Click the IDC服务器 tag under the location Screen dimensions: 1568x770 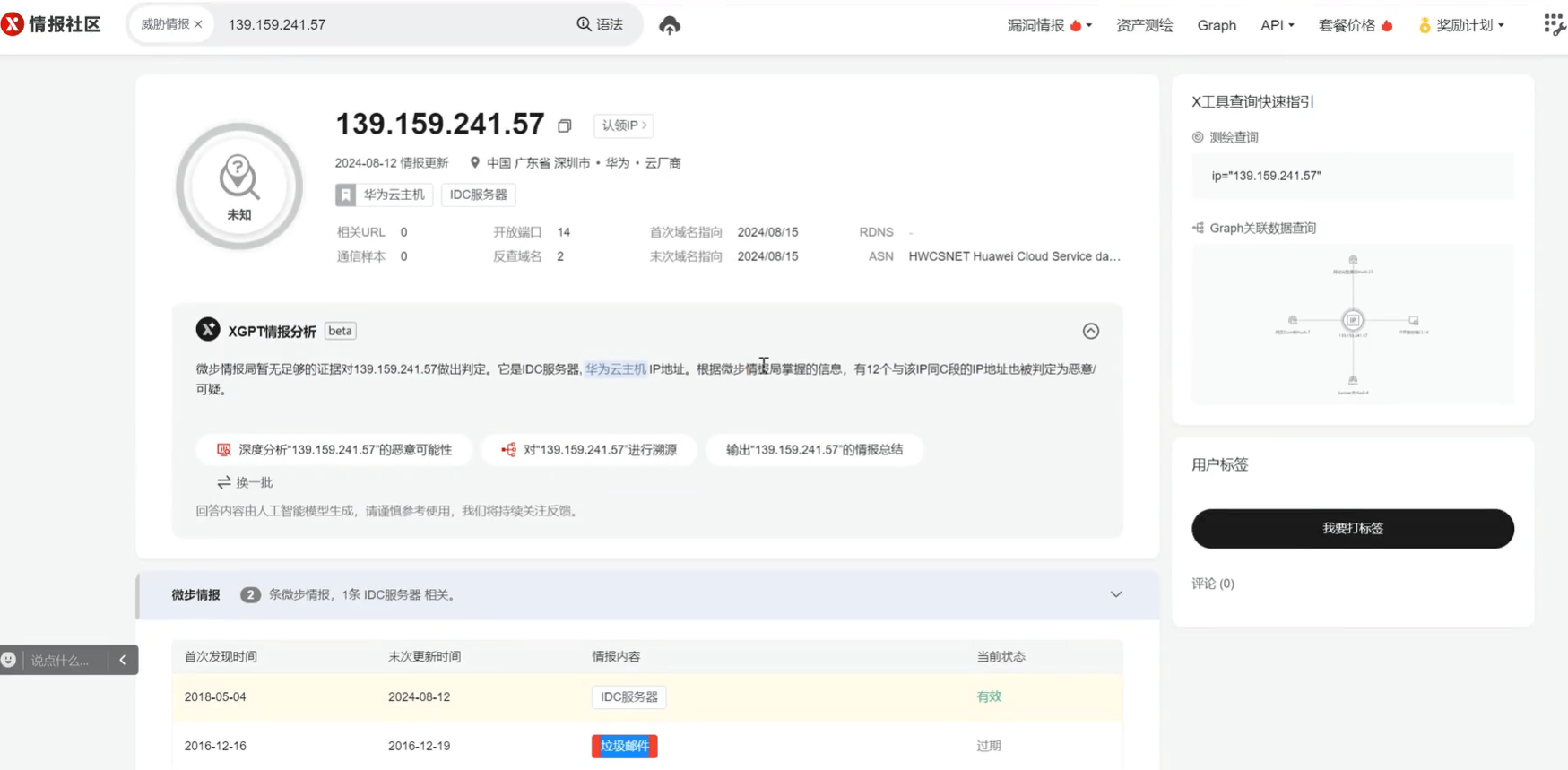click(x=479, y=195)
